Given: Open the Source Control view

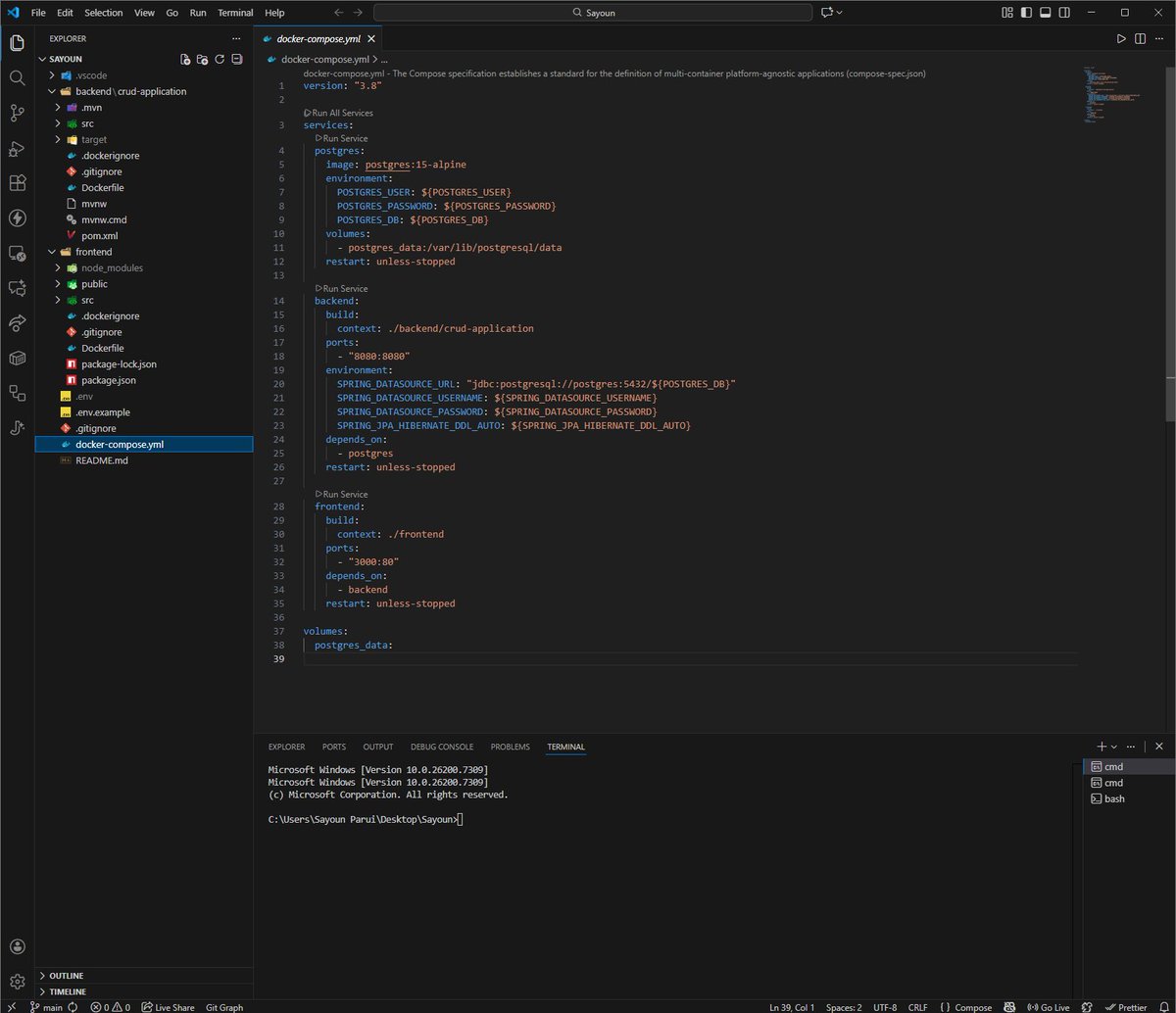Looking at the screenshot, I should point(17,114).
